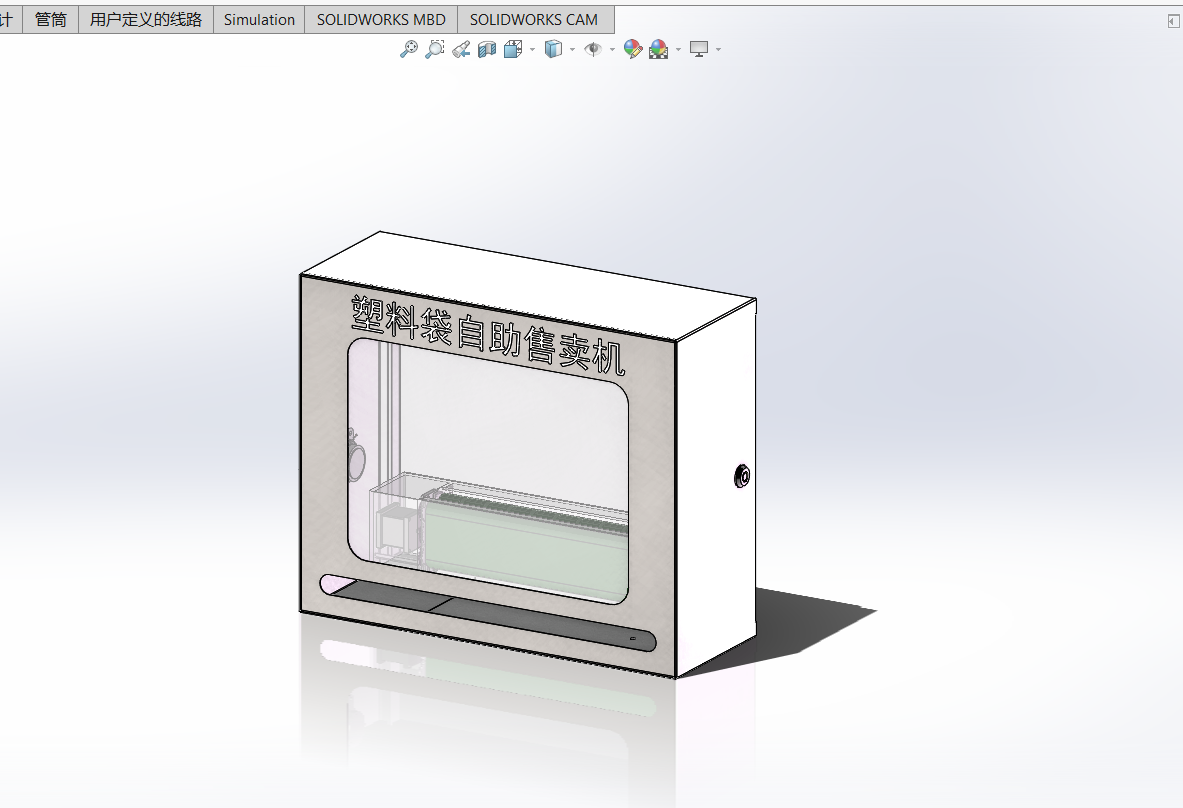This screenshot has height=808, width=1183.
Task: Toggle the Hide/Show Items eye icon
Action: [x=594, y=50]
